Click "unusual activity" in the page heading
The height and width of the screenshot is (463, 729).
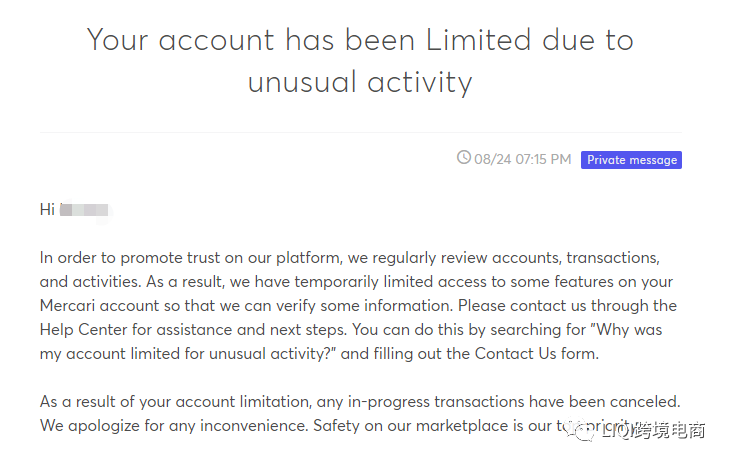click(359, 82)
